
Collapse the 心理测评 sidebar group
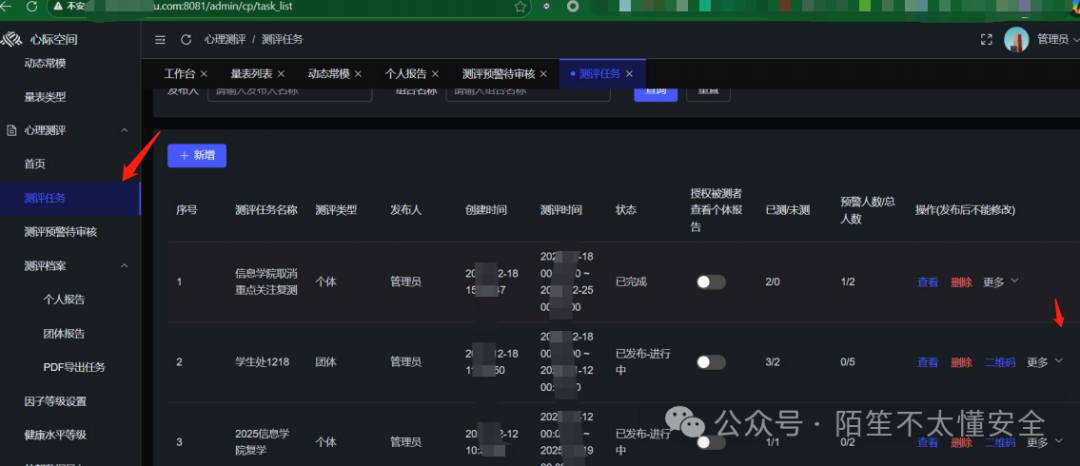point(125,130)
